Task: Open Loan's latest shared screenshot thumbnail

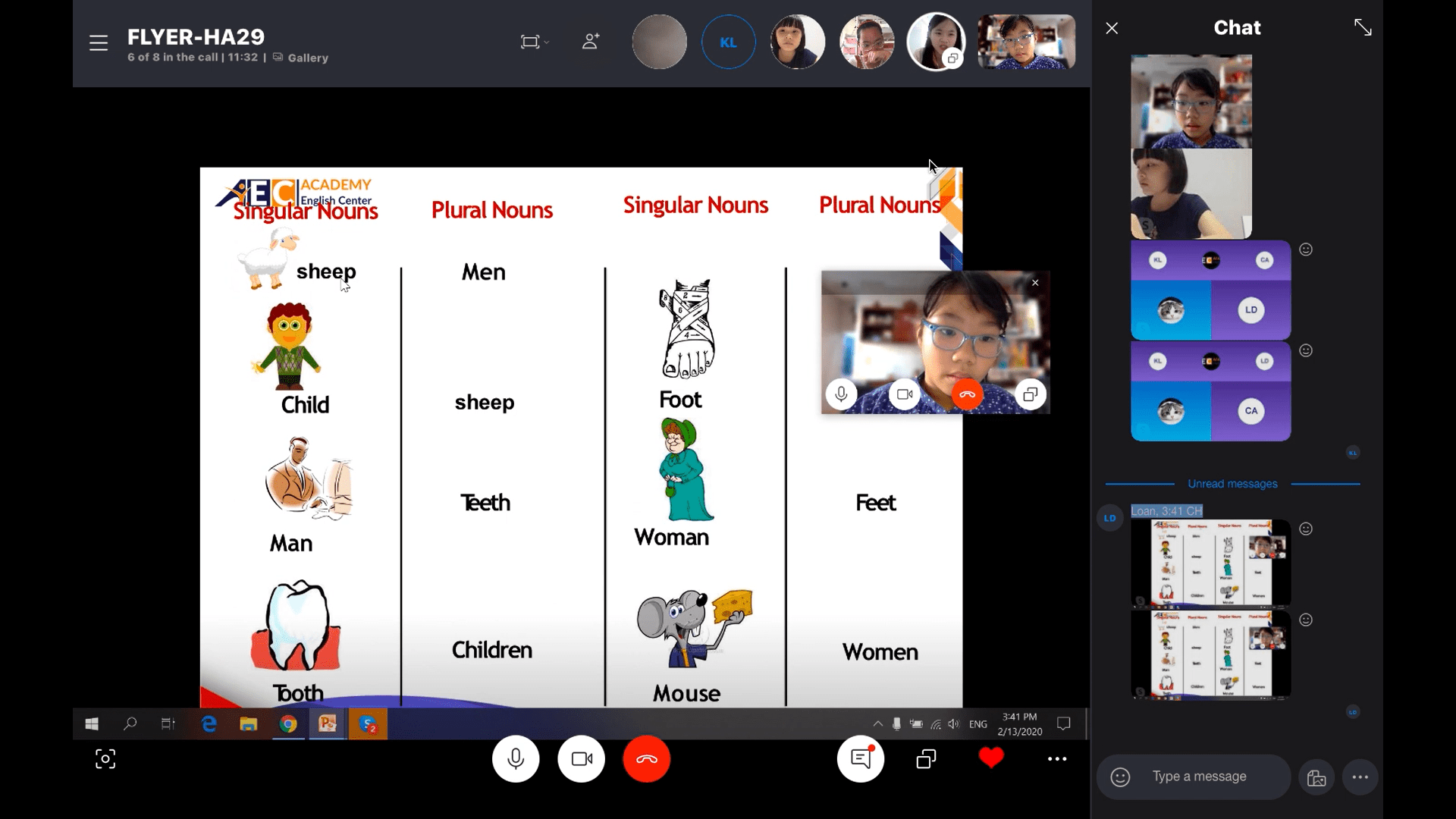Action: (x=1210, y=655)
